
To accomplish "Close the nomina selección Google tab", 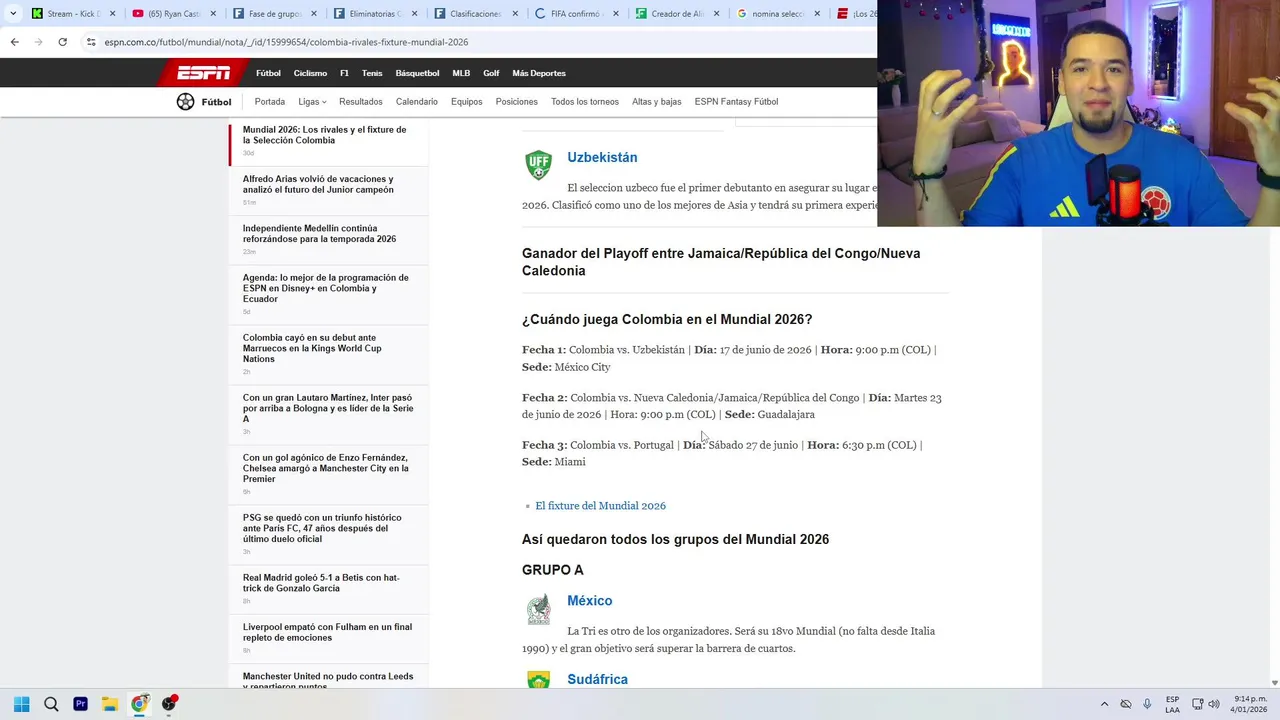I will pyautogui.click(x=817, y=14).
